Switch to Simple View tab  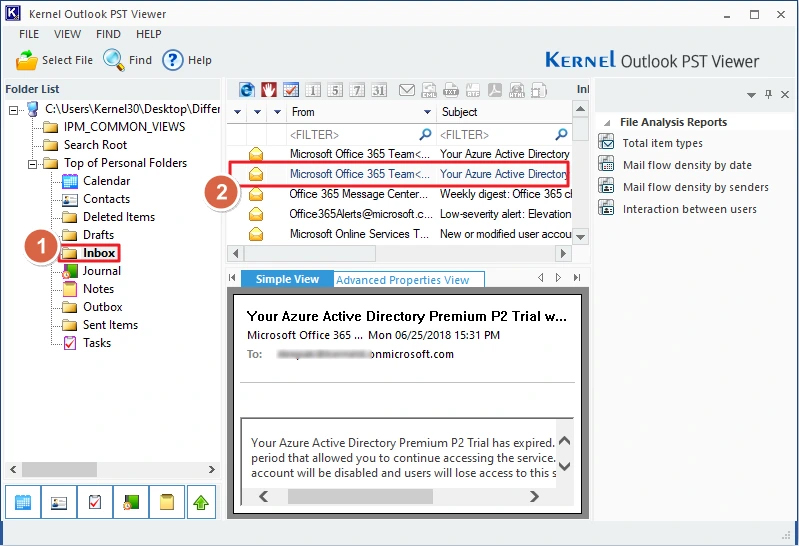pyautogui.click(x=287, y=279)
